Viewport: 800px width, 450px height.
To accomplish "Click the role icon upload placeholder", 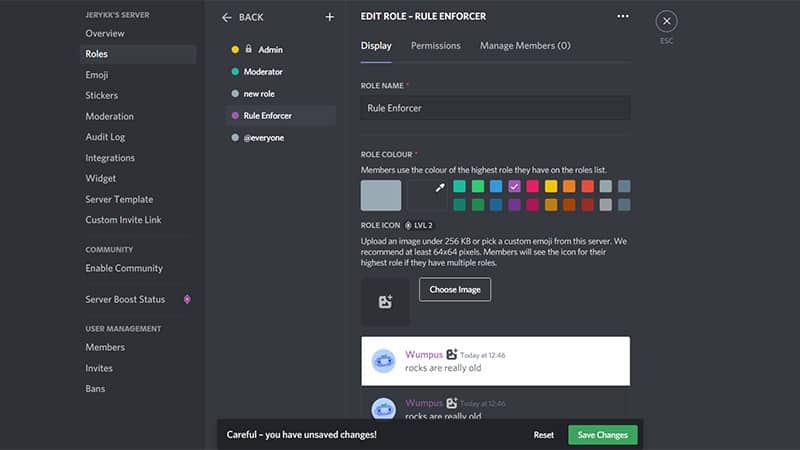I will tap(385, 302).
